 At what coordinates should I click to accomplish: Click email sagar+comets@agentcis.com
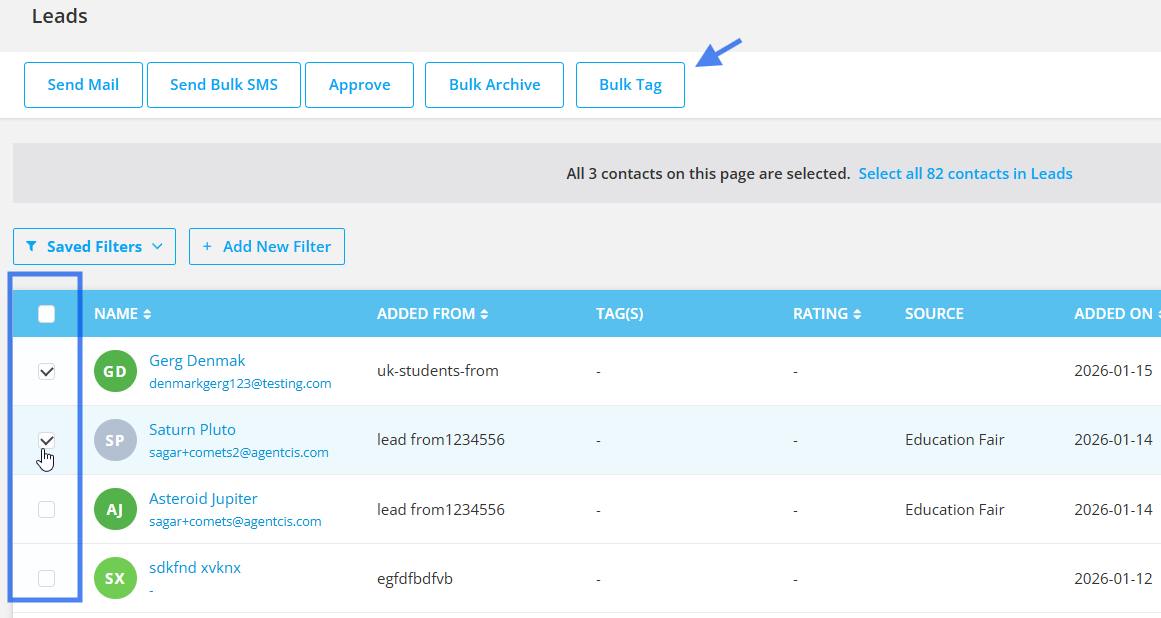[x=235, y=521]
